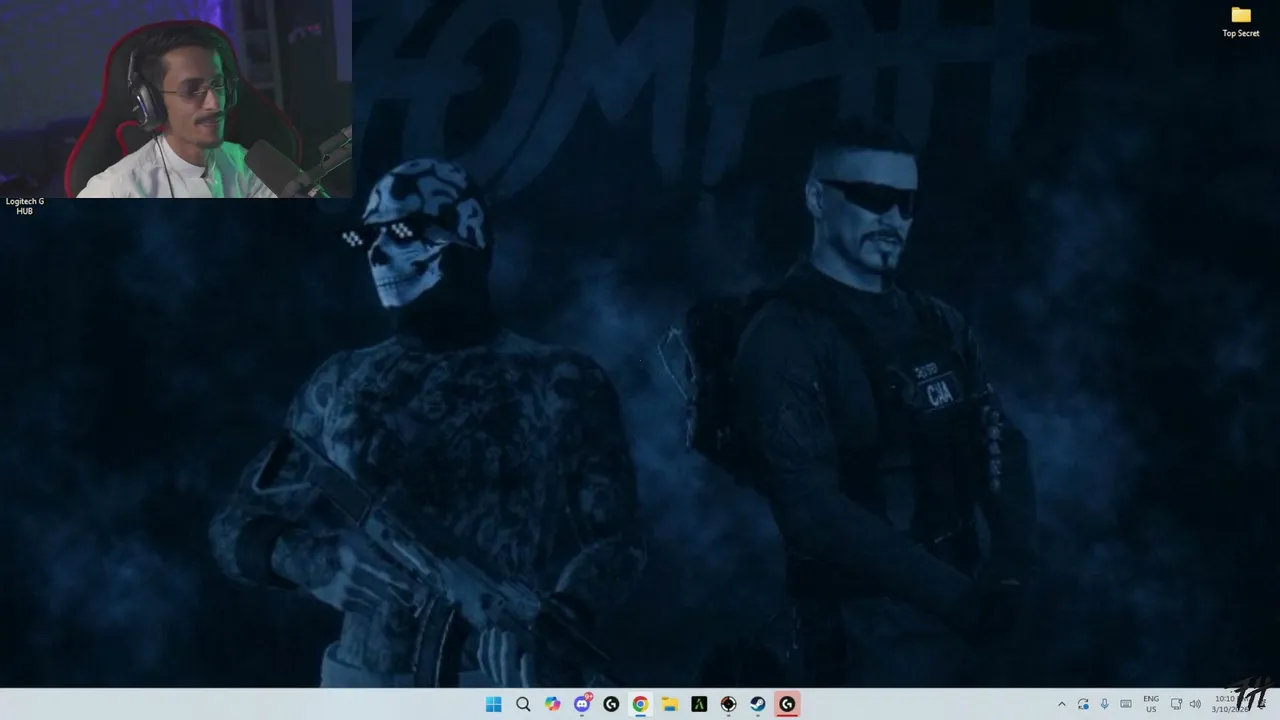Switch to Google Chrome on the taskbar
Image resolution: width=1280 pixels, height=720 pixels.
coord(640,704)
